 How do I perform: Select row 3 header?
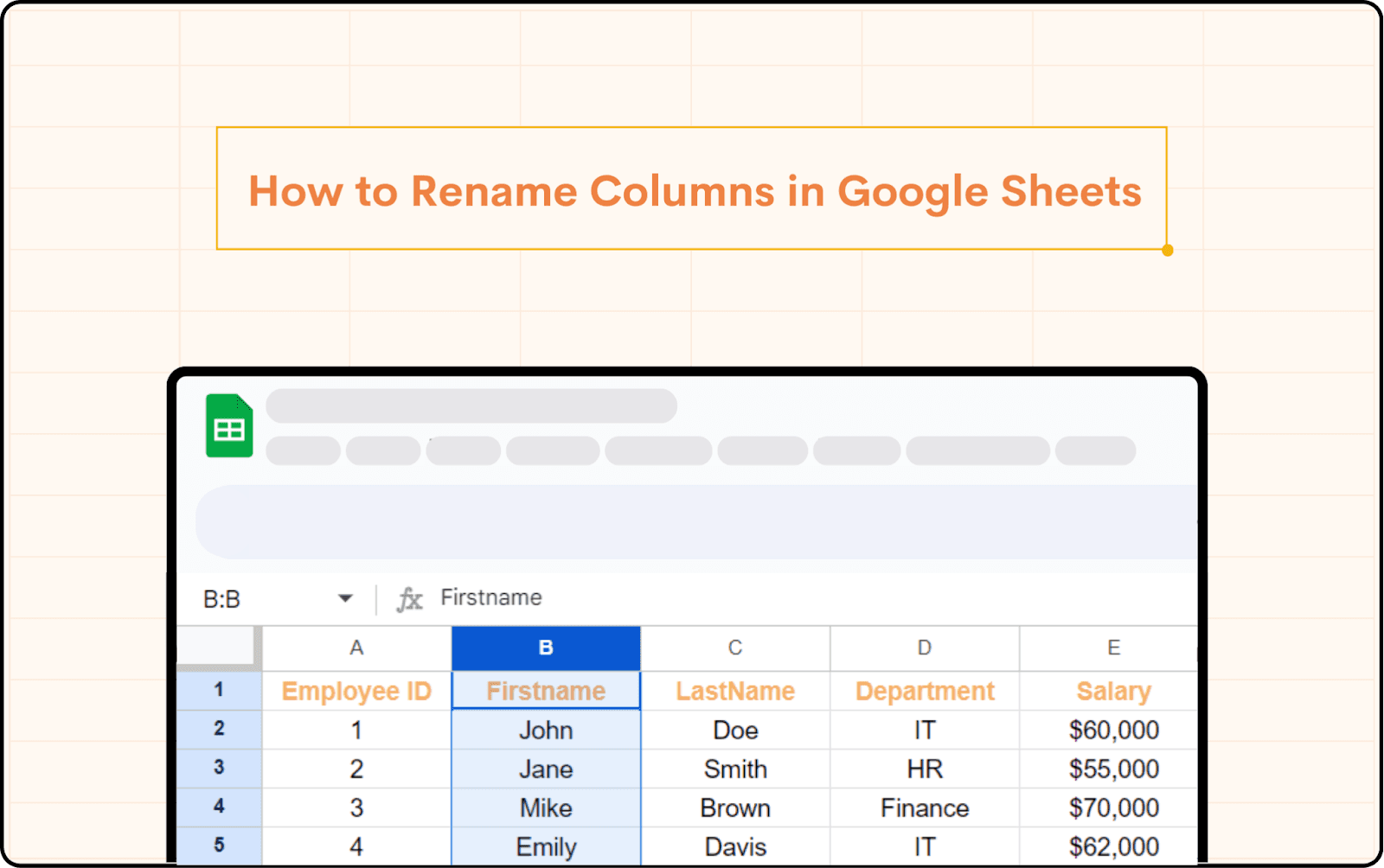[219, 768]
